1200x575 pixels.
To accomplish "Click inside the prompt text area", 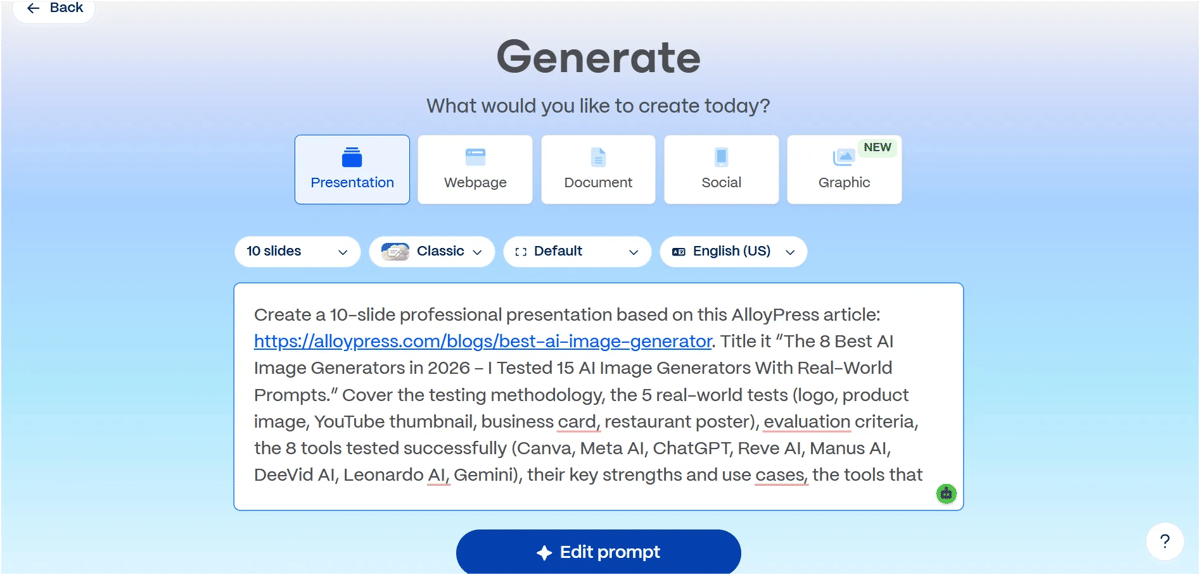I will (x=598, y=397).
